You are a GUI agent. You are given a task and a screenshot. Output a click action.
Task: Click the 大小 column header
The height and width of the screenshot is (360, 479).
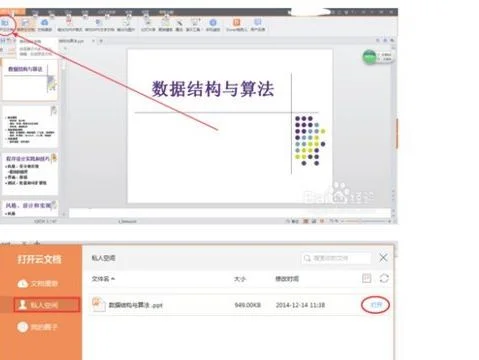pyautogui.click(x=240, y=278)
